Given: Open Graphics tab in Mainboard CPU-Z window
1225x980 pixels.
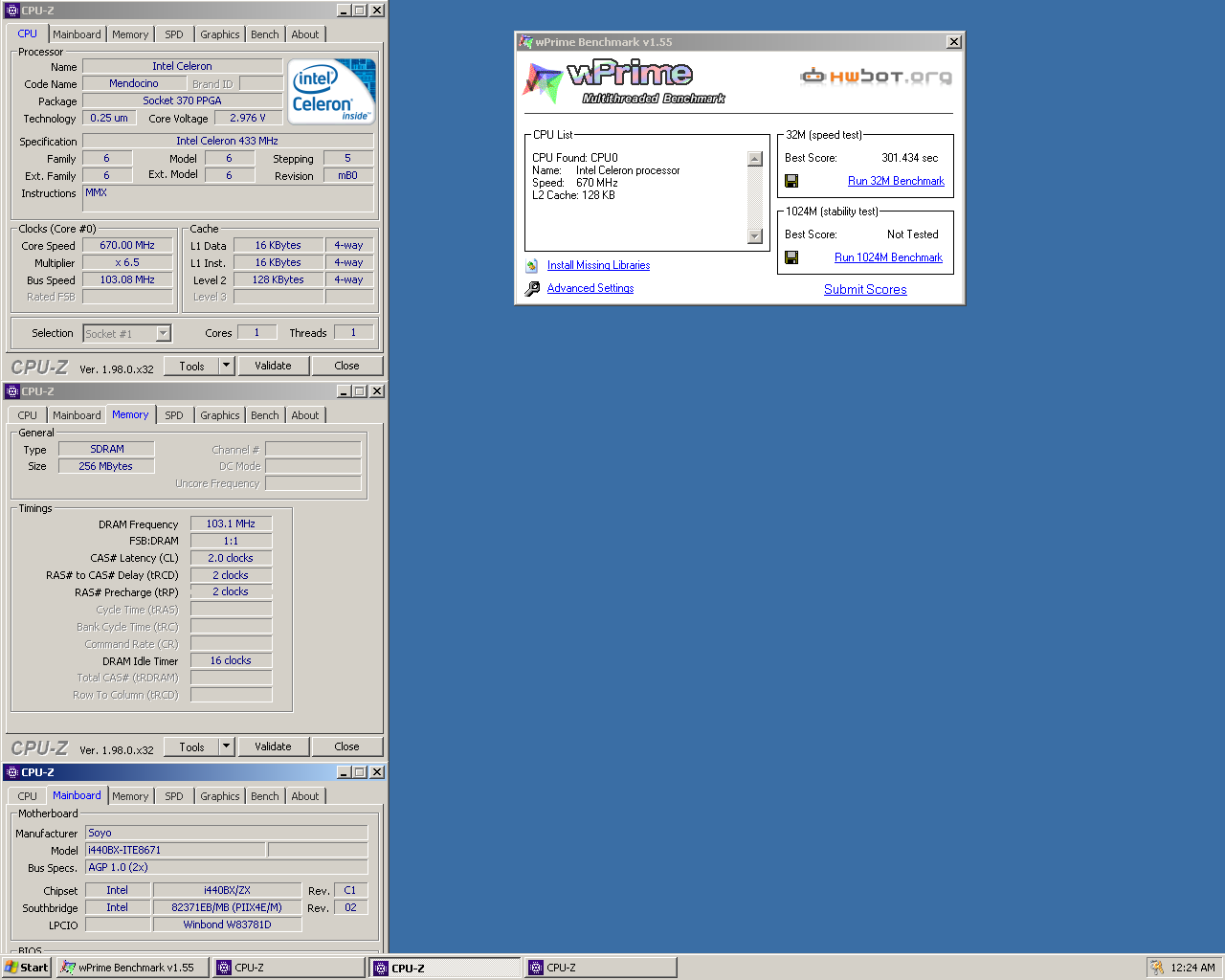Looking at the screenshot, I should [220, 796].
